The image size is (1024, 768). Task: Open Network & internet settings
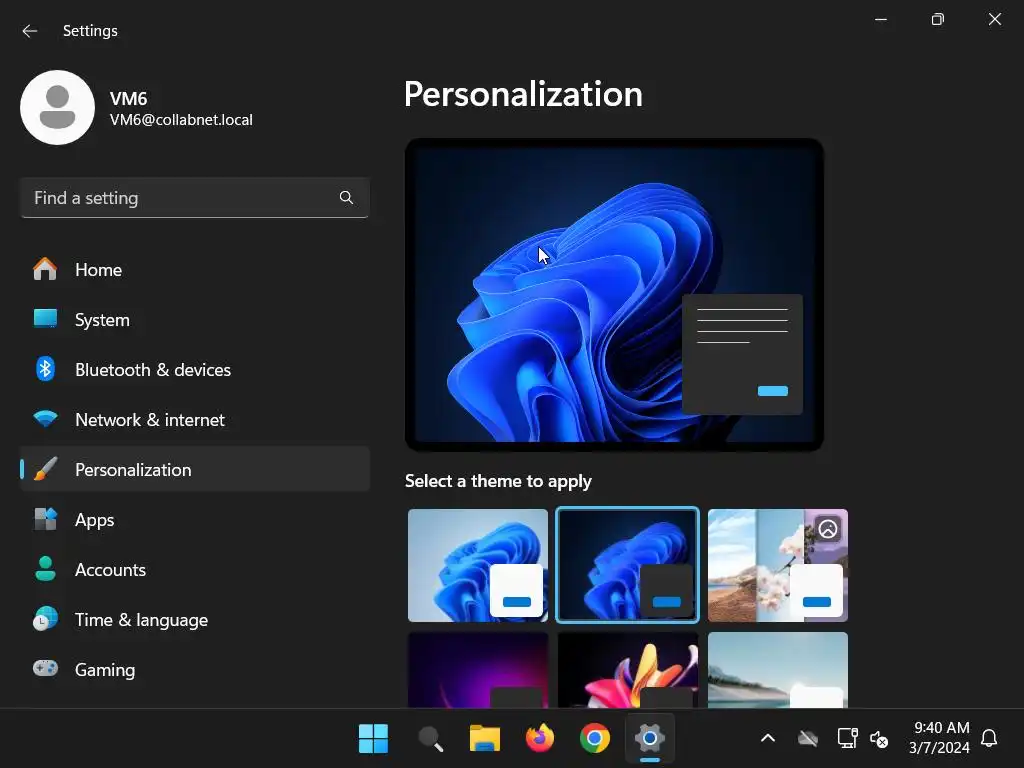click(x=195, y=419)
